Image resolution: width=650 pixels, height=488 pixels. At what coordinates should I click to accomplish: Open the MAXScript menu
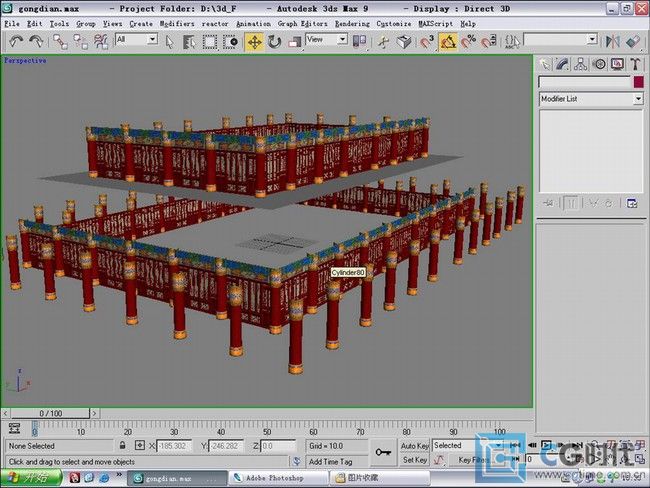tap(435, 24)
